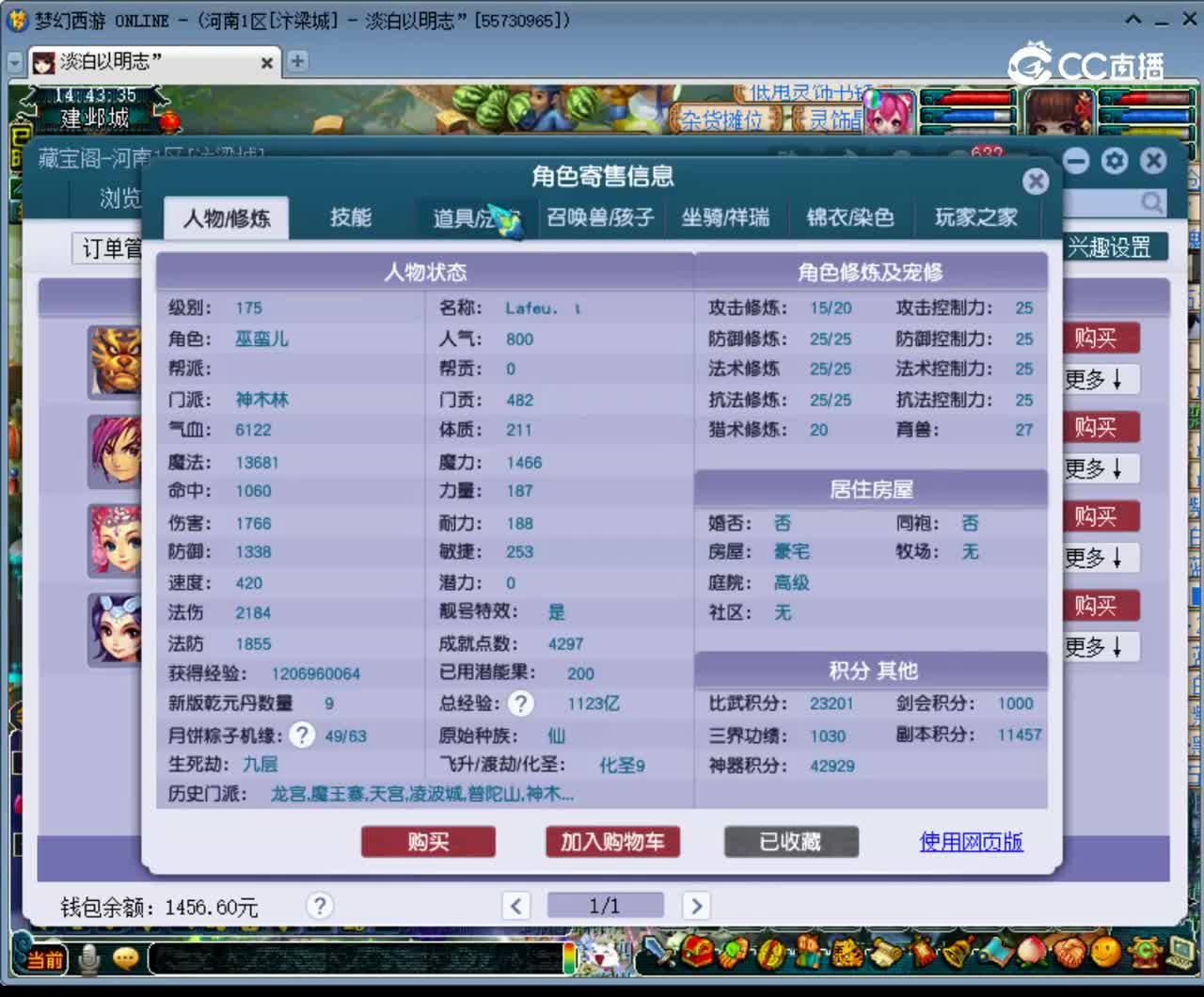Switch to the 玩家之家 tab
Viewport: 1204px width, 997px height.
click(976, 217)
